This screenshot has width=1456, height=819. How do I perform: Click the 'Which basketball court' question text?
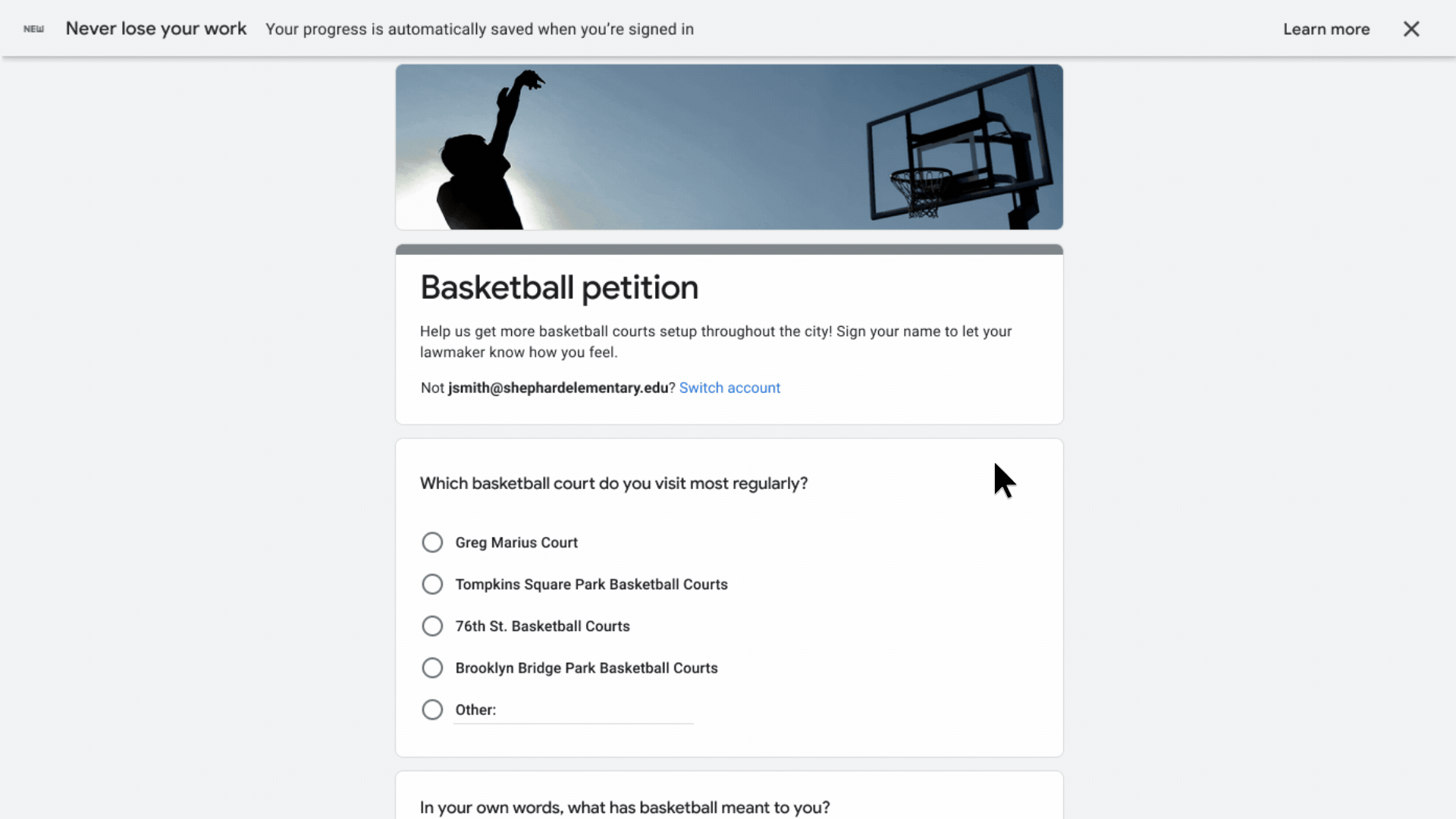(x=613, y=483)
